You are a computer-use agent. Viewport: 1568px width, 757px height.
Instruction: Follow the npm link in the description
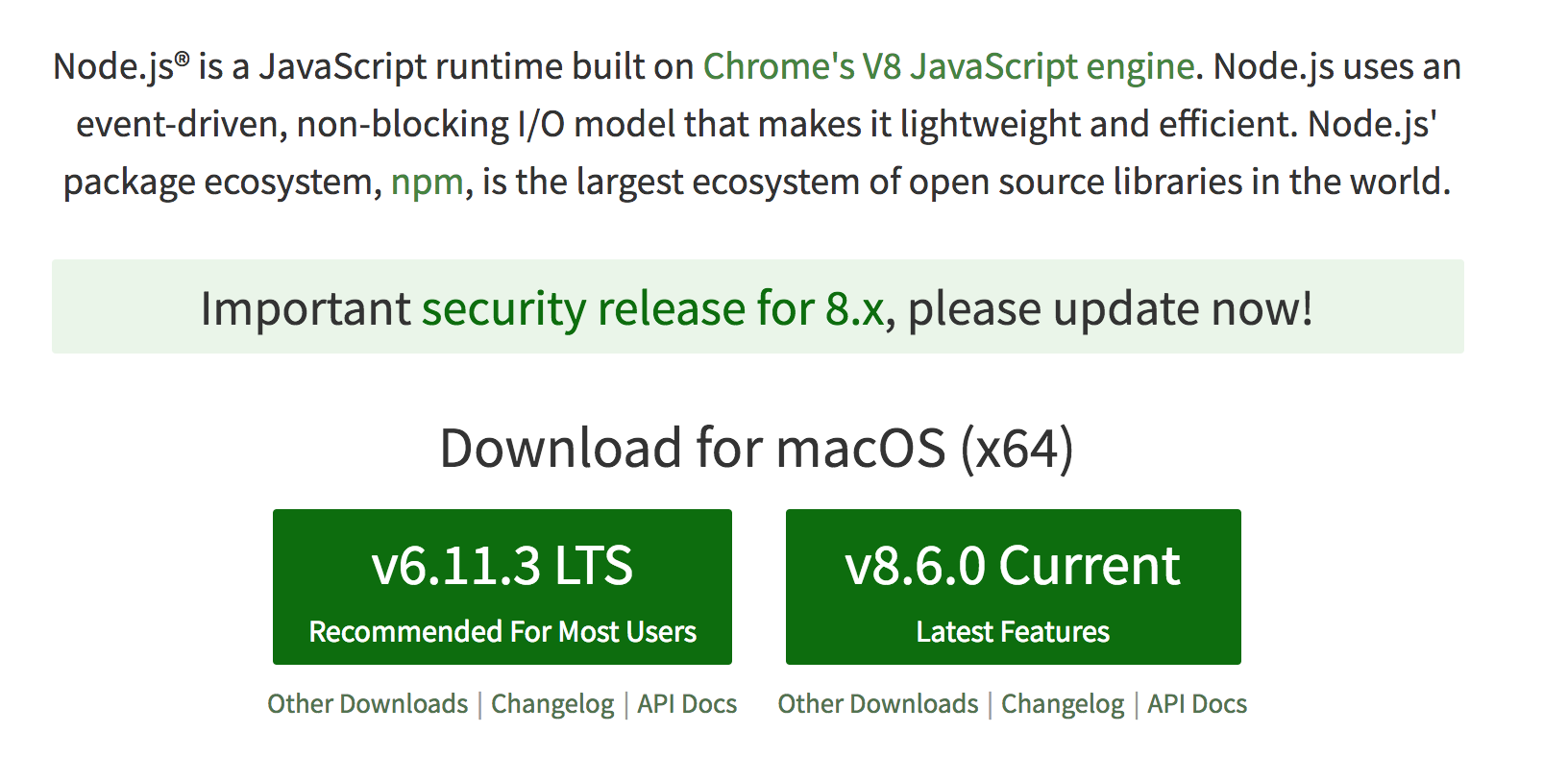pyautogui.click(x=427, y=182)
